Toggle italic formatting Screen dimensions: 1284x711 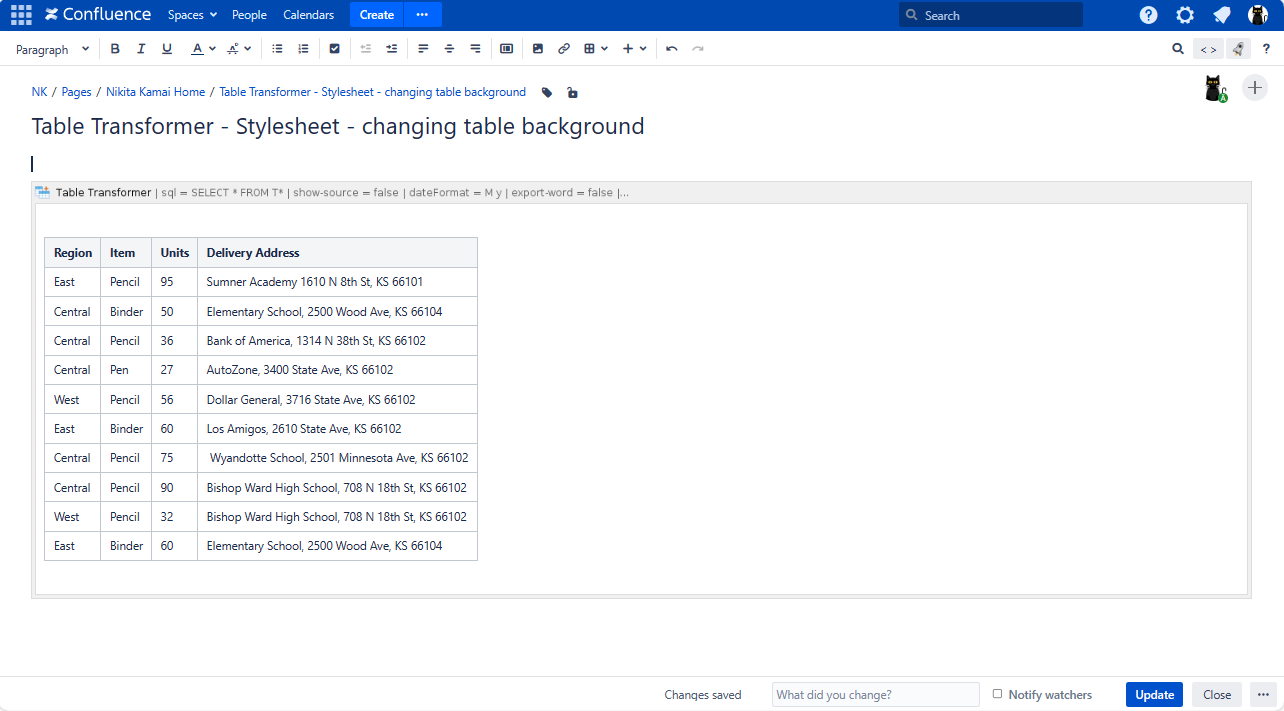[x=141, y=49]
